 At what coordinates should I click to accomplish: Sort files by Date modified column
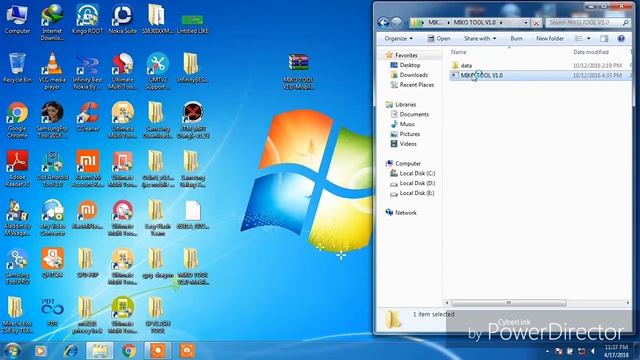click(591, 52)
